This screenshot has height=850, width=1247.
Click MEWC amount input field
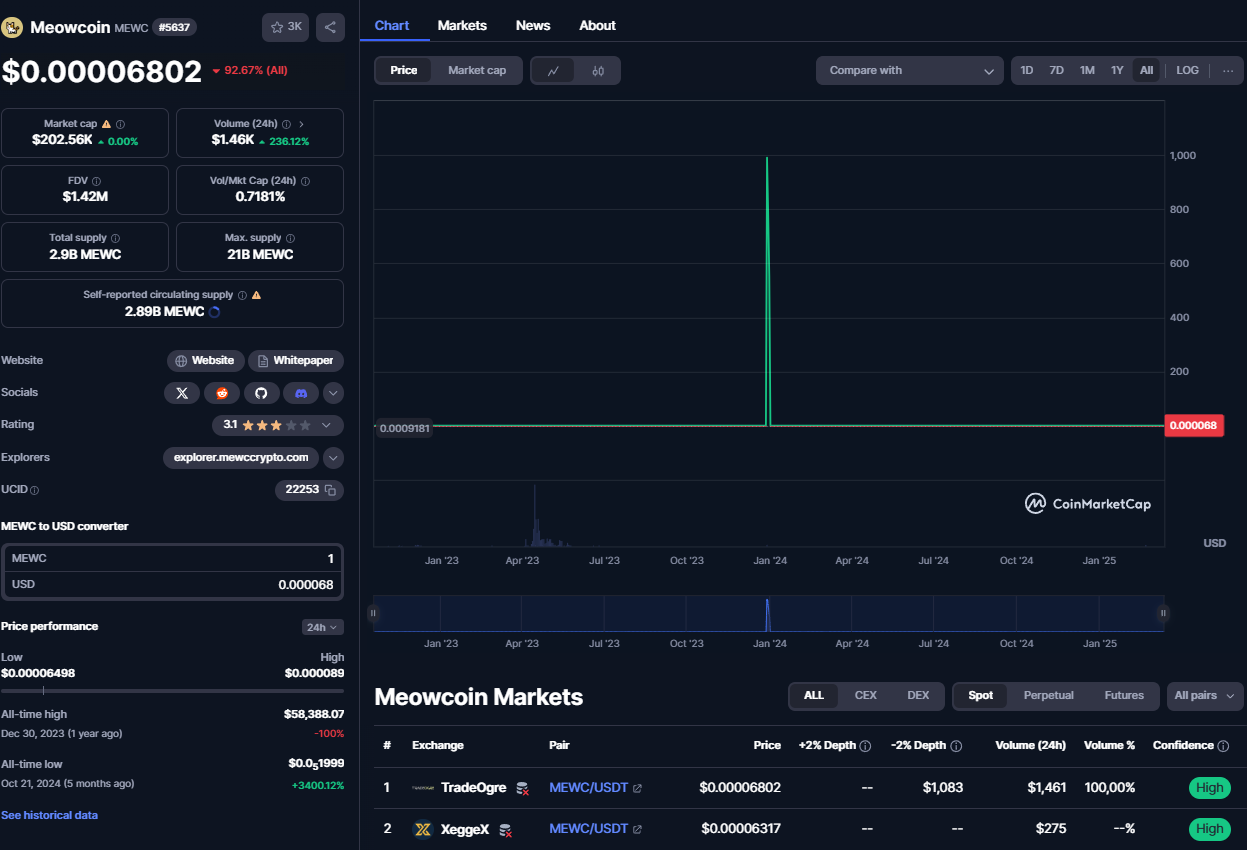(172, 558)
